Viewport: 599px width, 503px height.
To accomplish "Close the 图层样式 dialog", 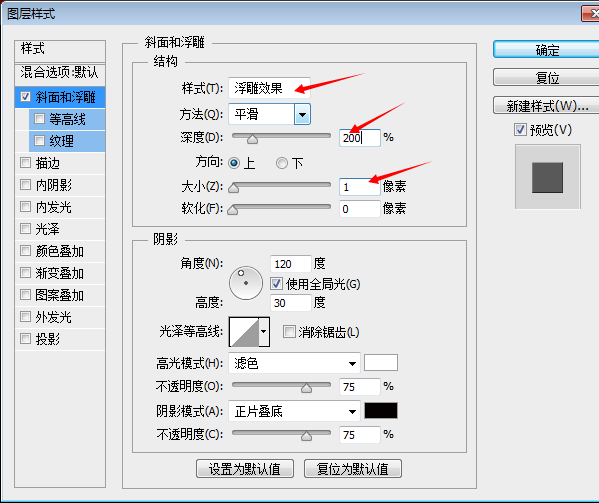I will [x=591, y=14].
